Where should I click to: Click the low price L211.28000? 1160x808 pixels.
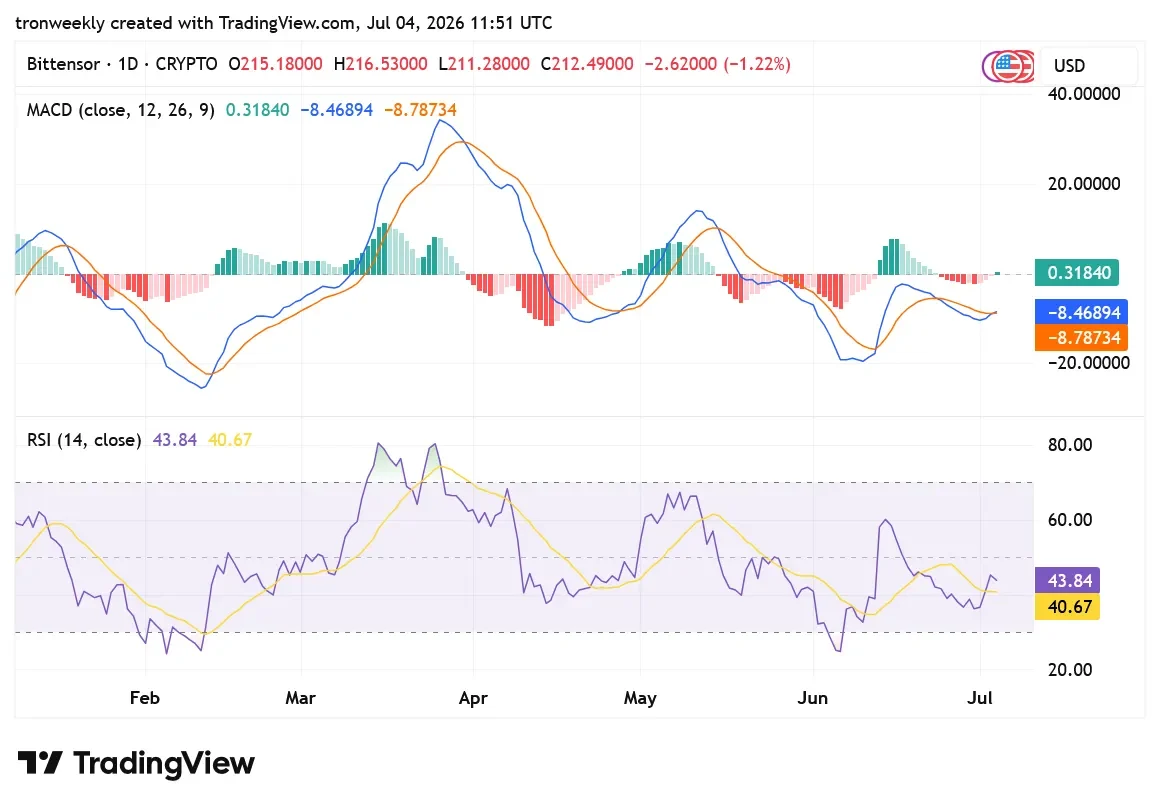[484, 64]
